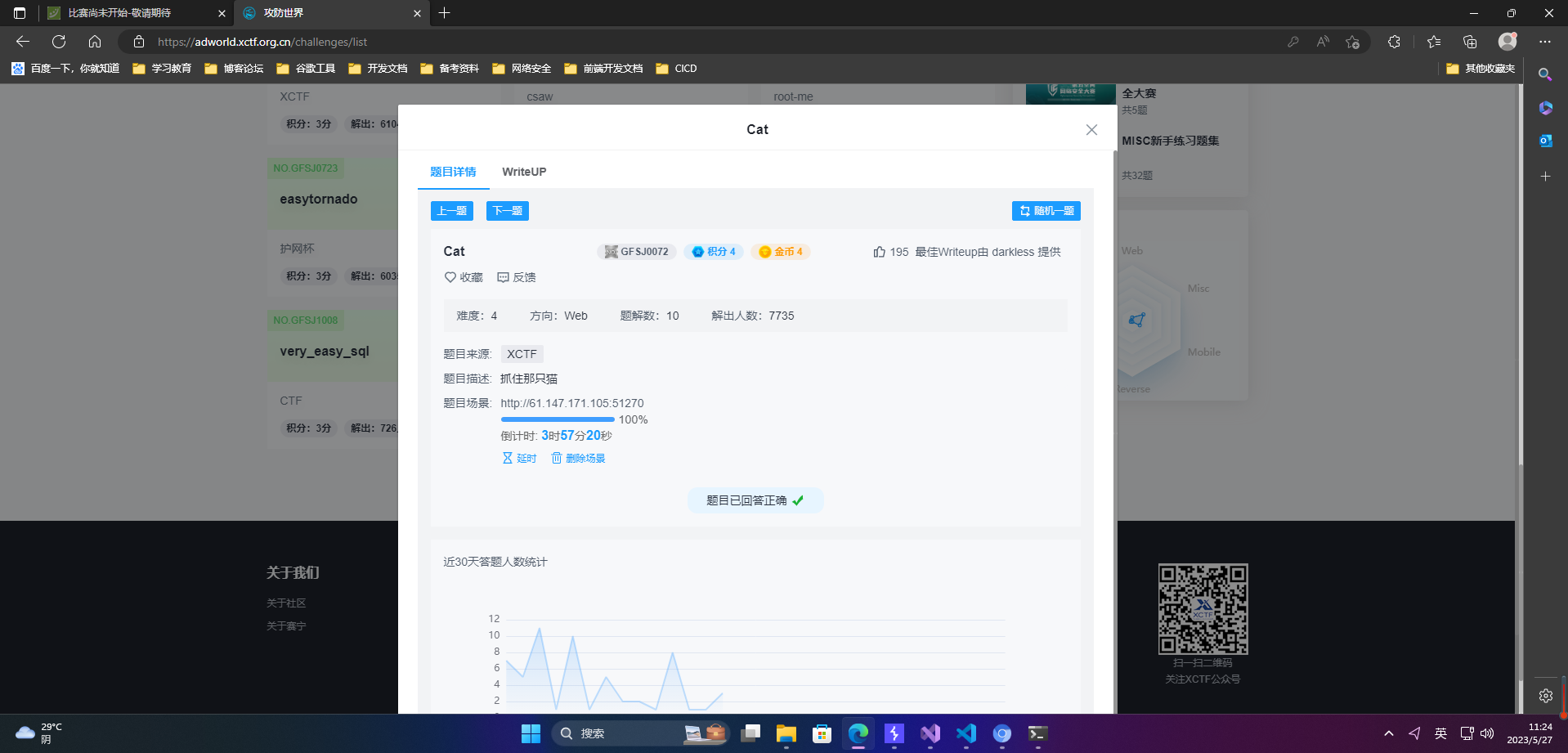
Task: Open the Outlook sidebar icon
Action: (x=1545, y=141)
